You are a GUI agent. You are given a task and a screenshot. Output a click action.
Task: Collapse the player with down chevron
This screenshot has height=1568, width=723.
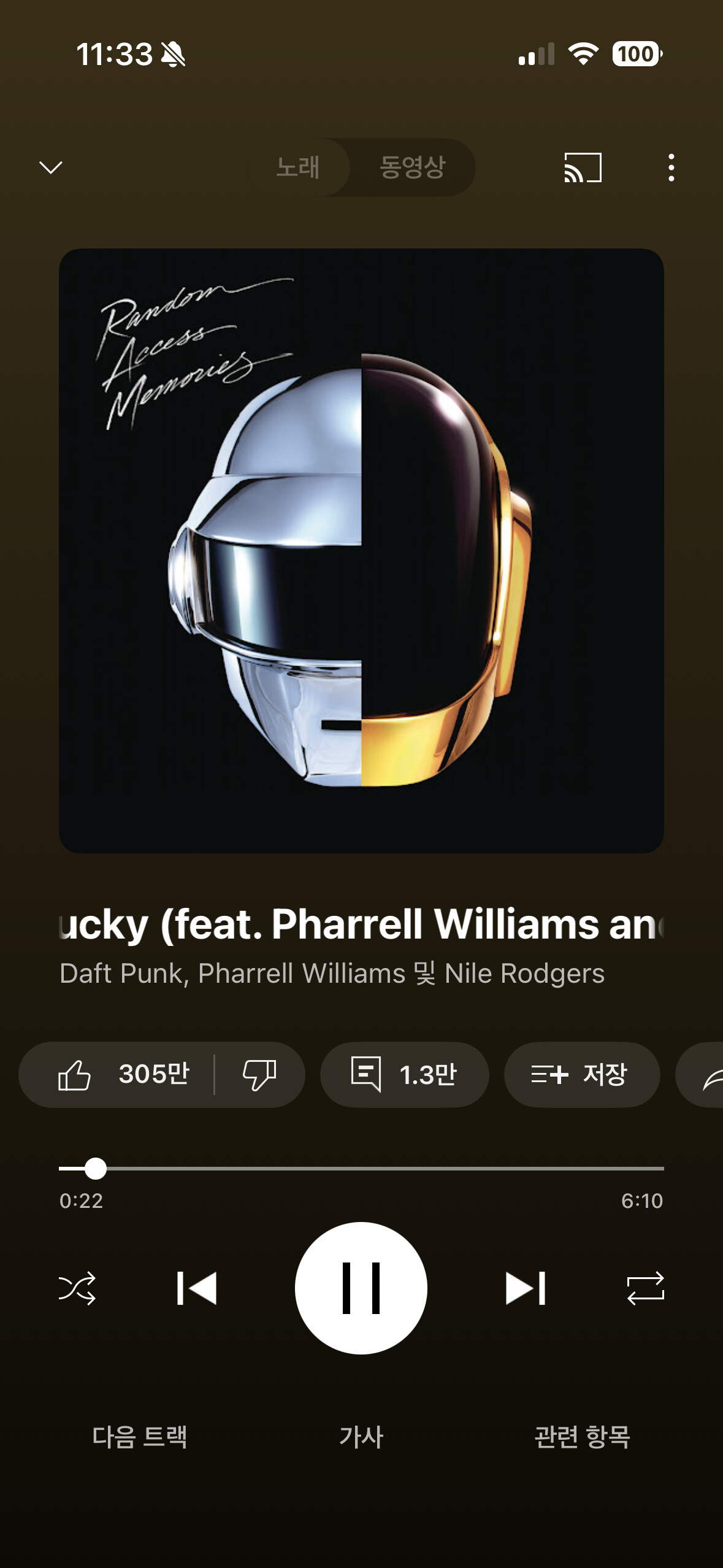(x=51, y=167)
